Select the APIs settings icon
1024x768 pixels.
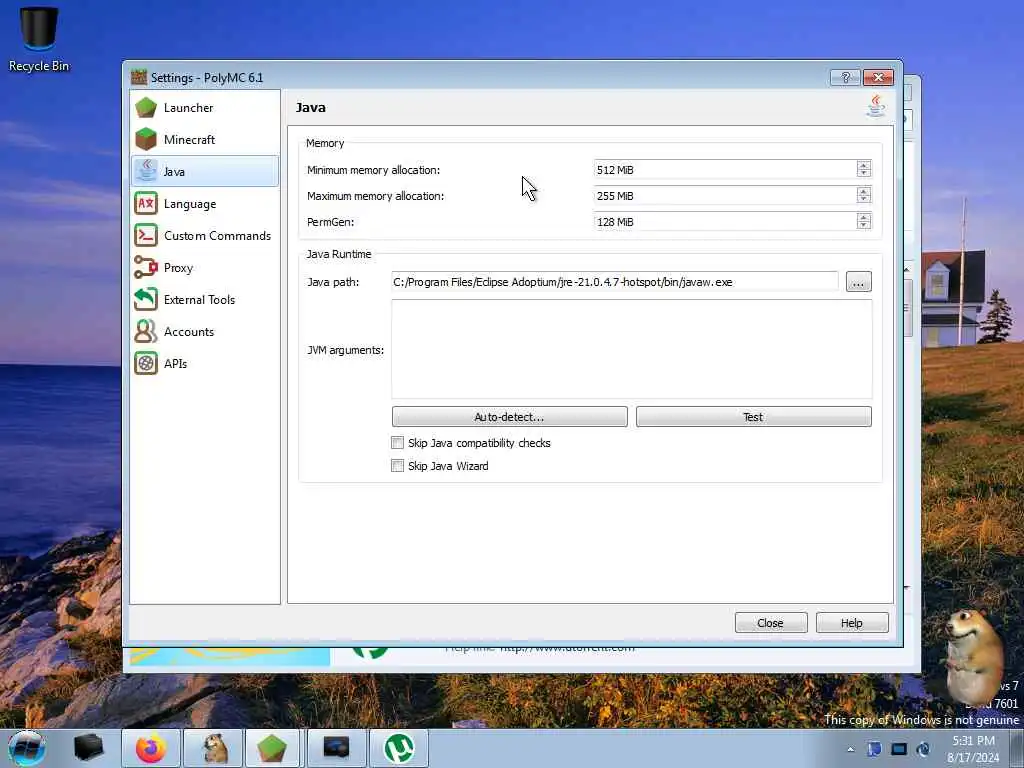pos(146,364)
